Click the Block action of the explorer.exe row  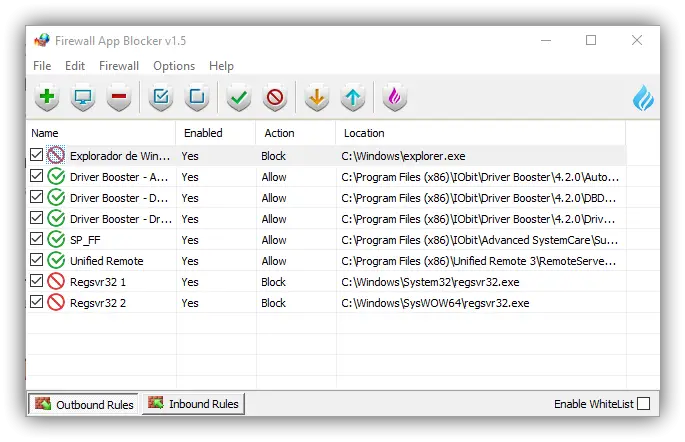coord(273,156)
